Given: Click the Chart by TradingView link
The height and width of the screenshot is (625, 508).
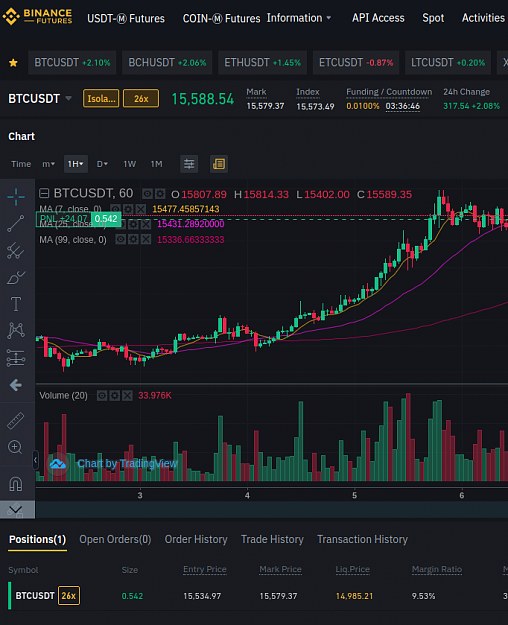Looking at the screenshot, I should [127, 463].
